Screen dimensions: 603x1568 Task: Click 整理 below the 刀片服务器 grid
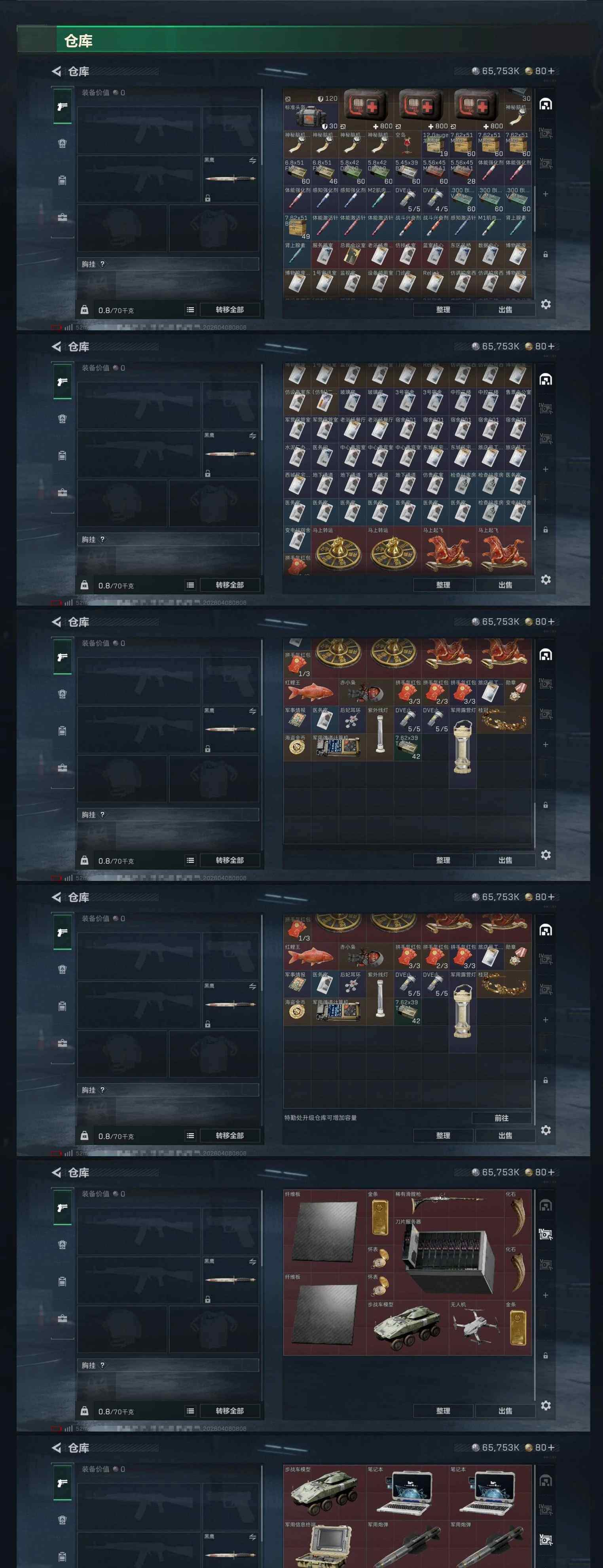(443, 1410)
